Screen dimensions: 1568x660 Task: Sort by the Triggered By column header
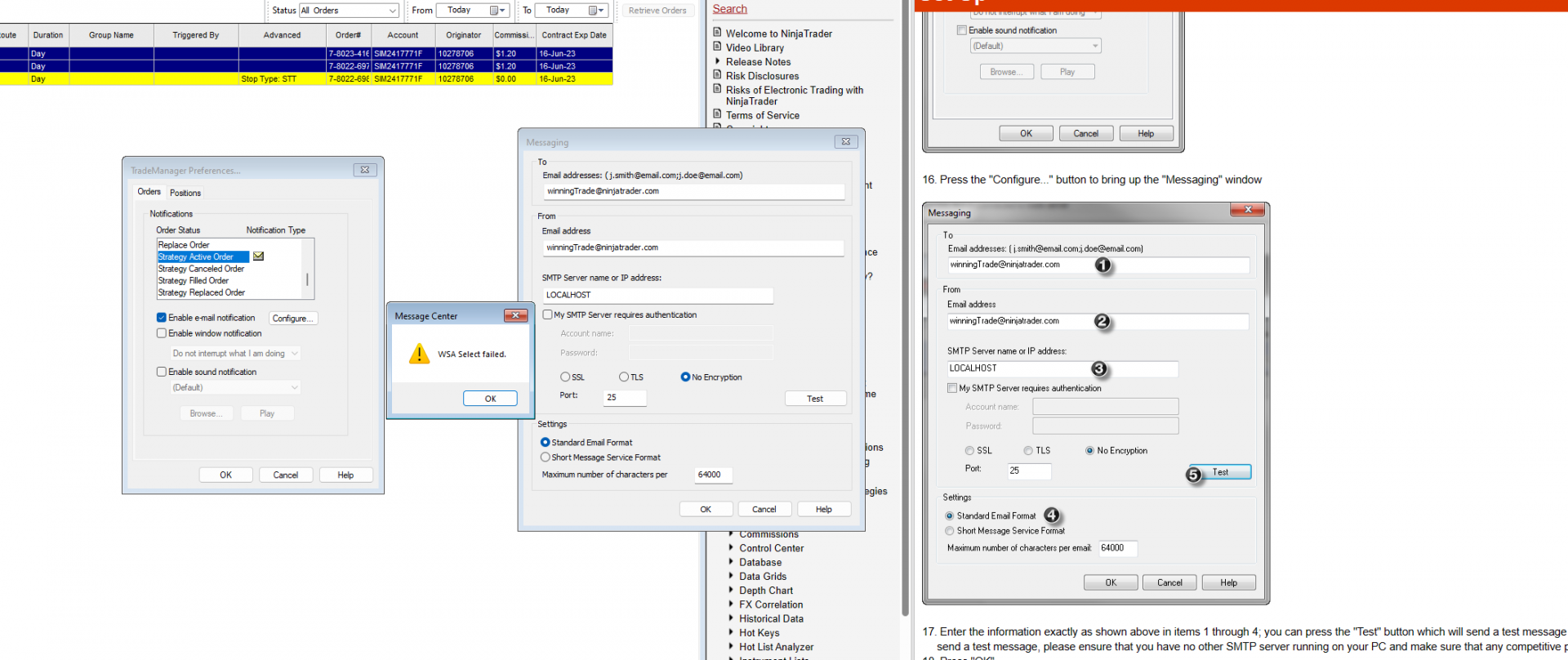(196, 35)
